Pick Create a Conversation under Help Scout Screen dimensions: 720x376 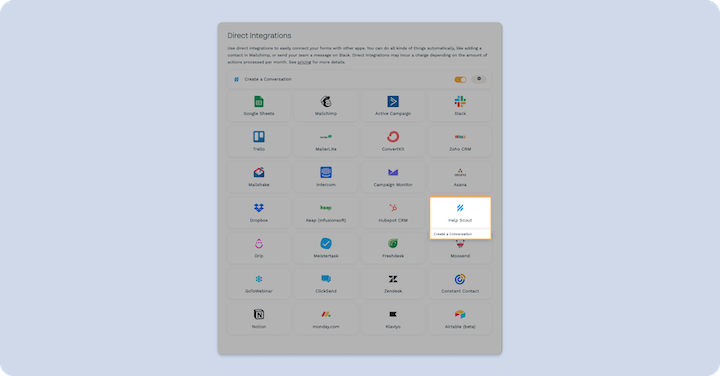453,234
